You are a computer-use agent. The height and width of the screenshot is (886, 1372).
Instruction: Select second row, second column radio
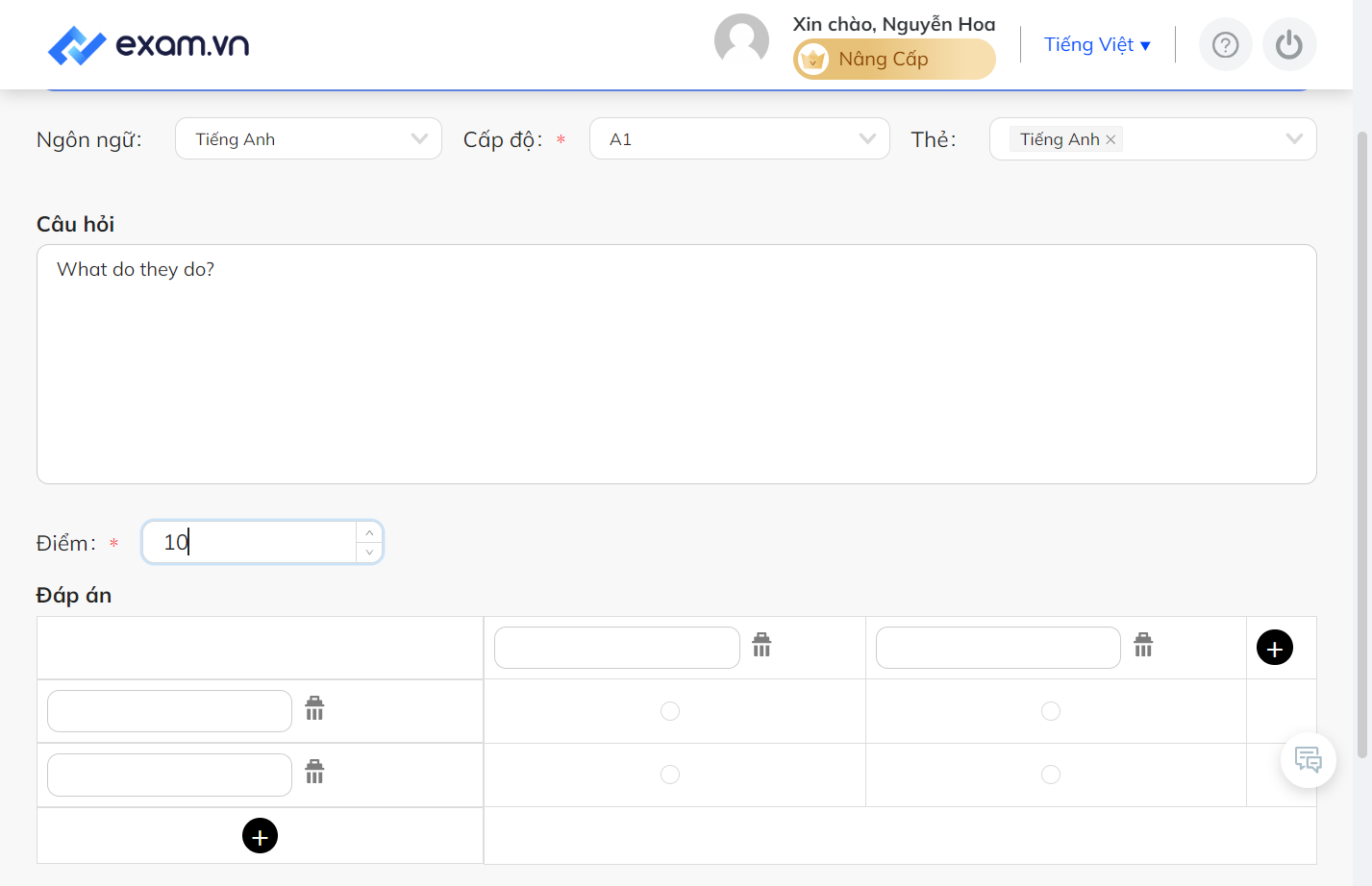[1051, 775]
